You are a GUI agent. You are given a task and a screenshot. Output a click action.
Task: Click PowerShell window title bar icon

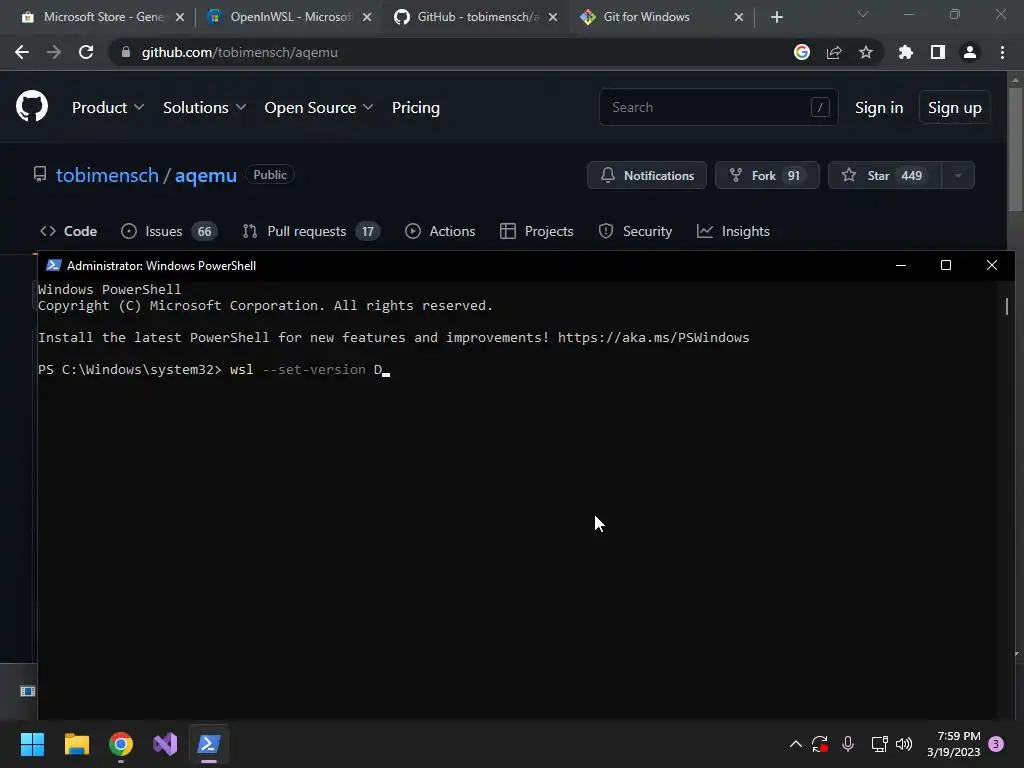click(x=54, y=265)
